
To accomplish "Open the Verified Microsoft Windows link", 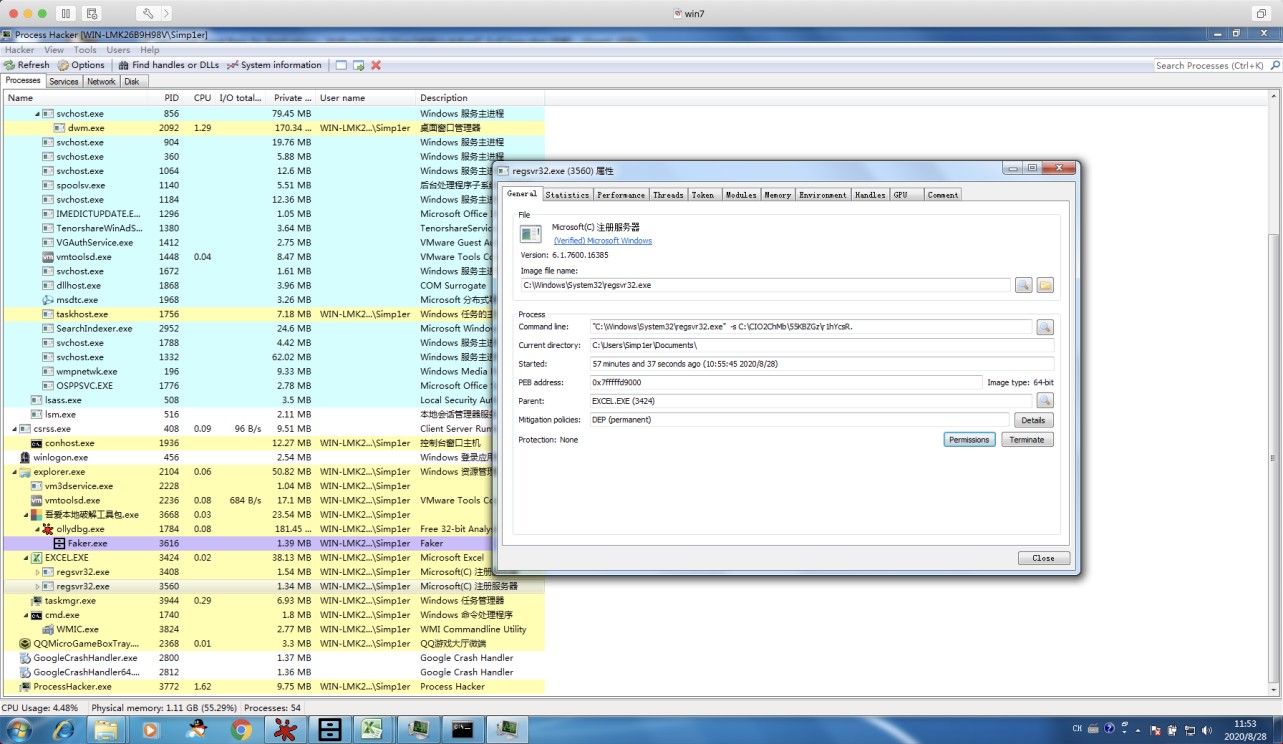I will click(x=602, y=241).
